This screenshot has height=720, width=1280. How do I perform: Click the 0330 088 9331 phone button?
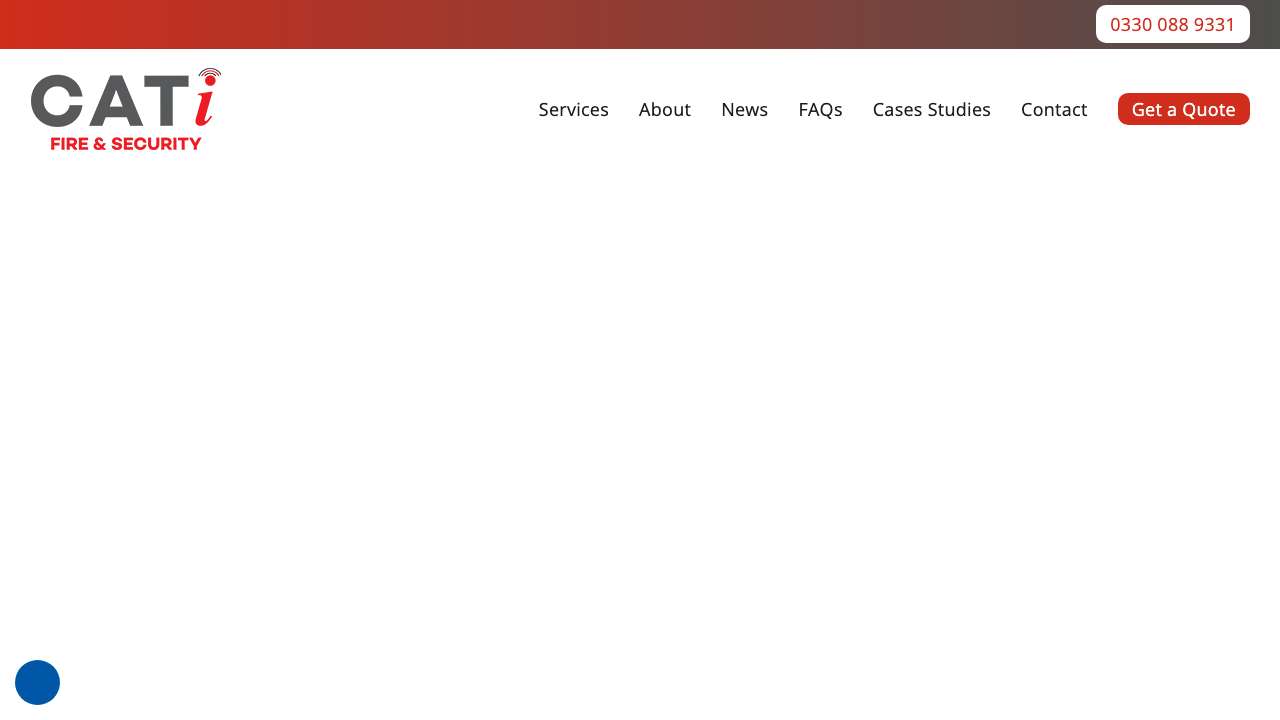1172,24
